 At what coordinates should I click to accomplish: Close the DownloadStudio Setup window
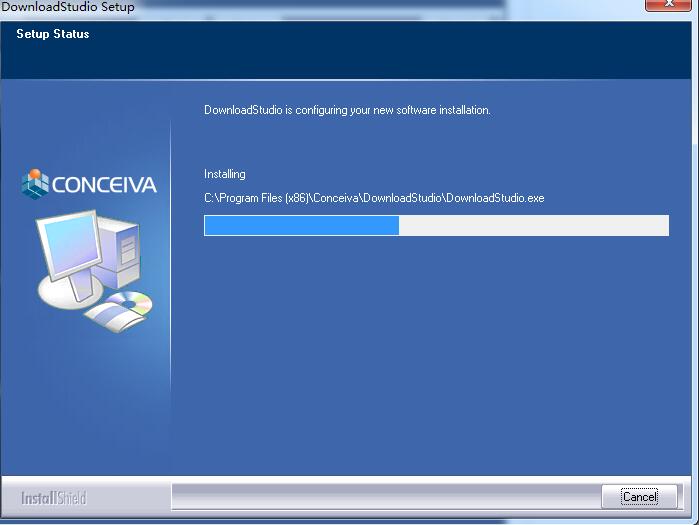[x=668, y=4]
